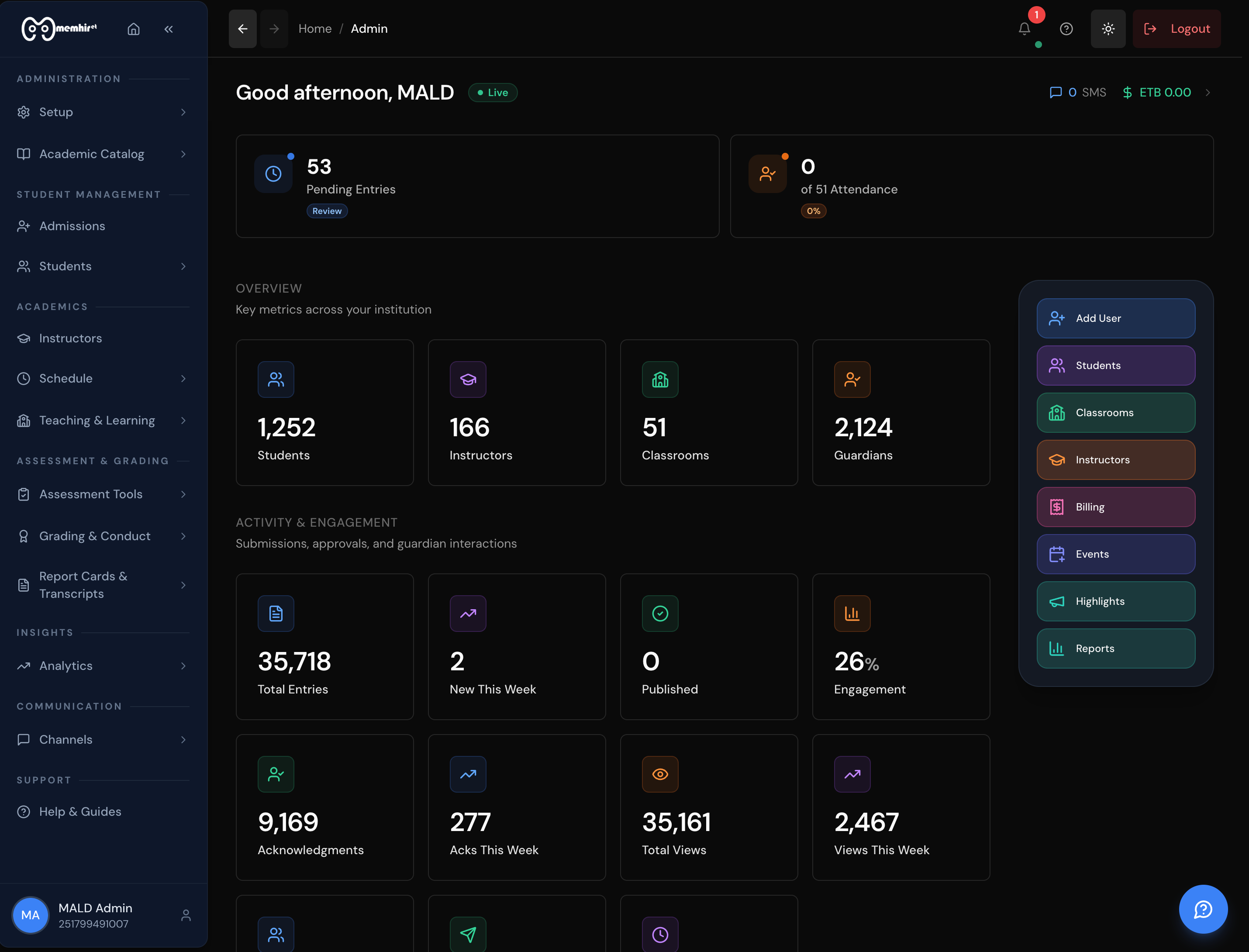
Task: Open the home icon in the sidebar
Action: 134,29
